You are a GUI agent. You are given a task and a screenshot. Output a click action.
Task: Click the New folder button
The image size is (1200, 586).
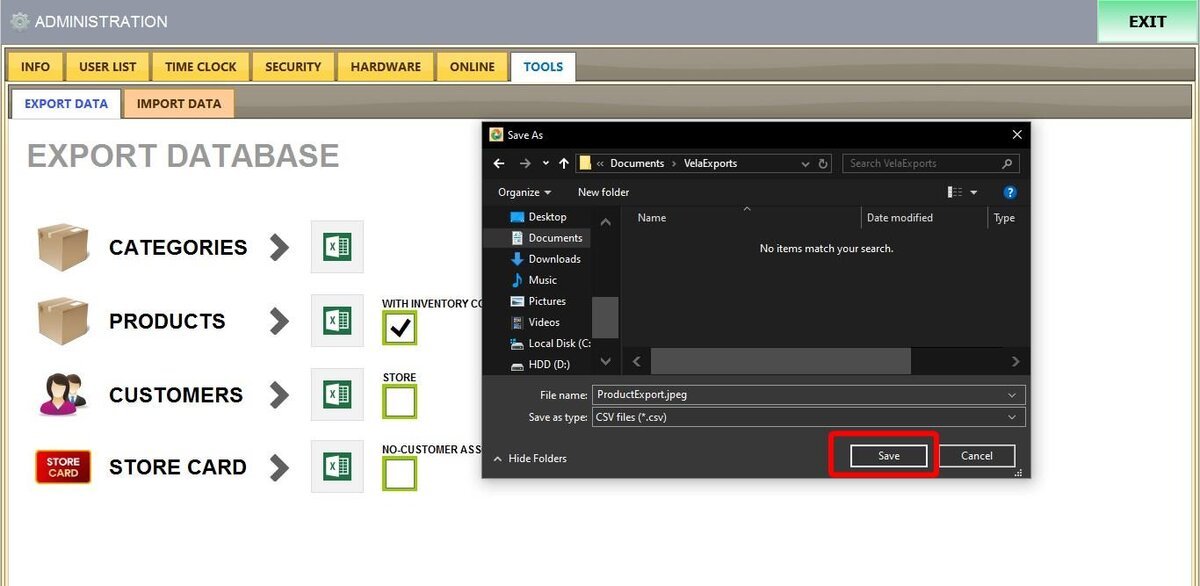604,192
